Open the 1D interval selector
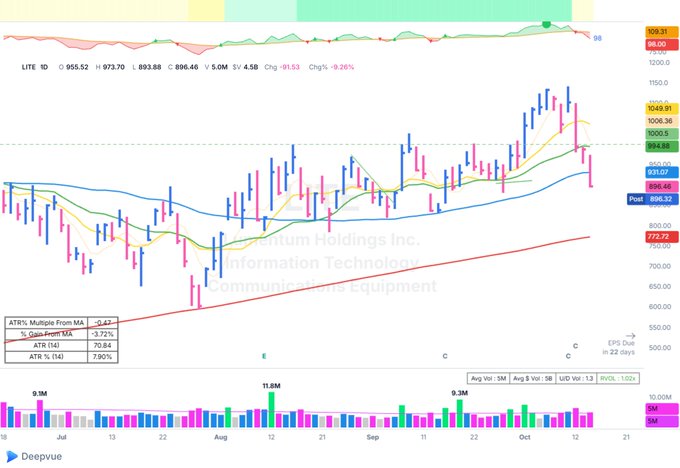 [x=44, y=67]
